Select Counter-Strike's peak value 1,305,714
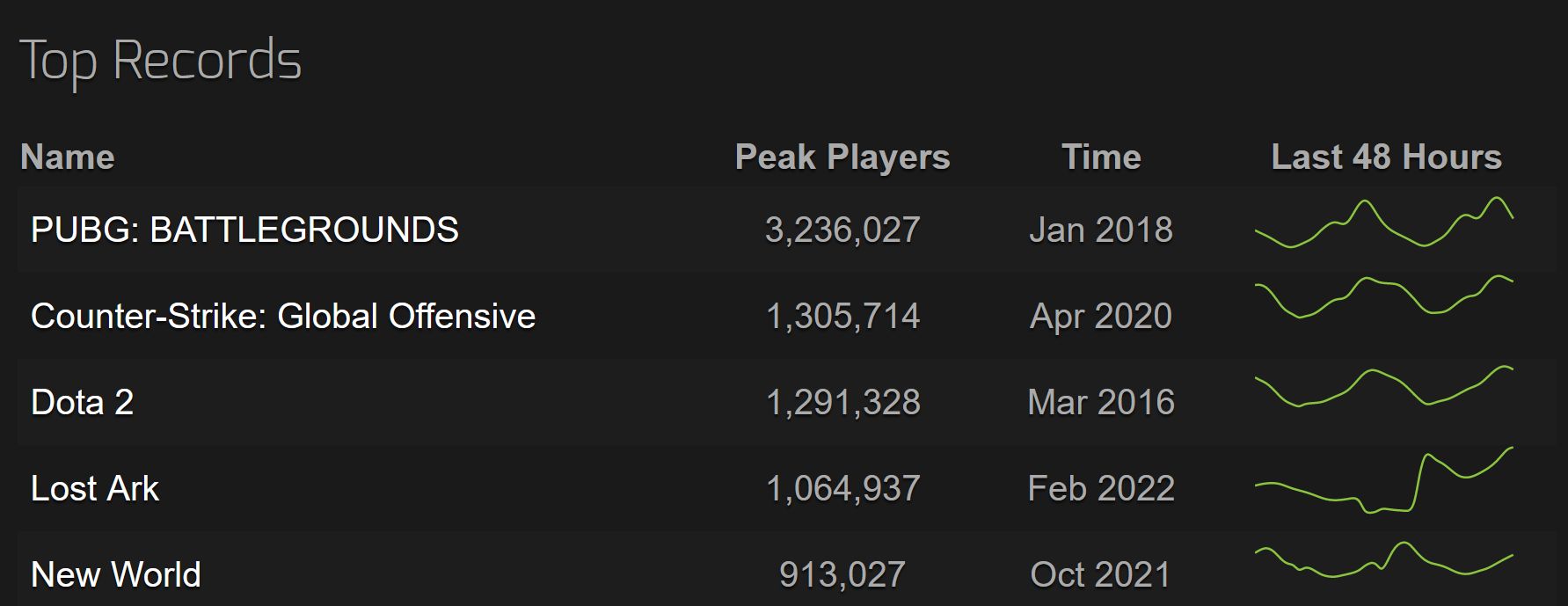 click(842, 316)
